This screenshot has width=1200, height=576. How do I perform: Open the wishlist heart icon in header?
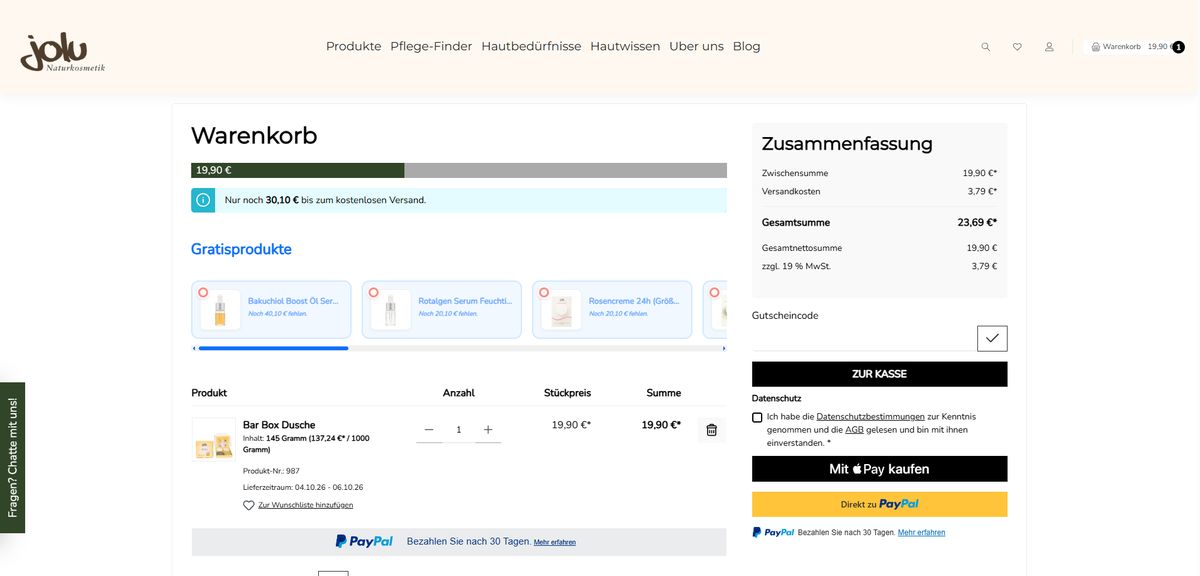[1017, 47]
